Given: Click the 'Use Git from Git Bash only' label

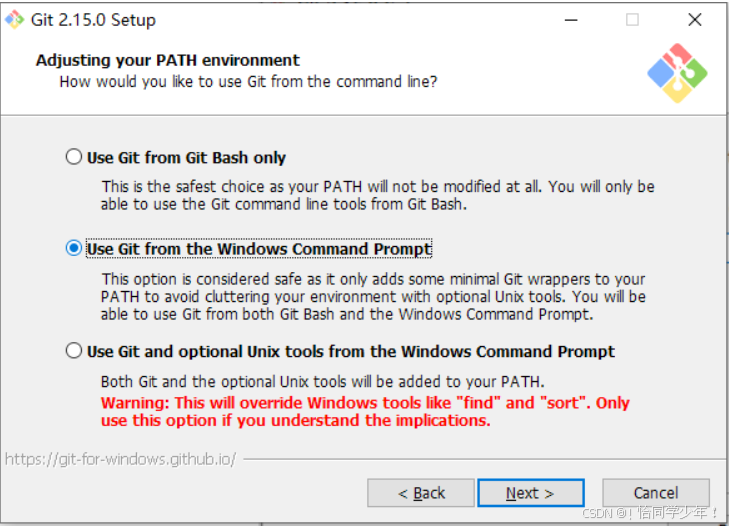Looking at the screenshot, I should [186, 158].
